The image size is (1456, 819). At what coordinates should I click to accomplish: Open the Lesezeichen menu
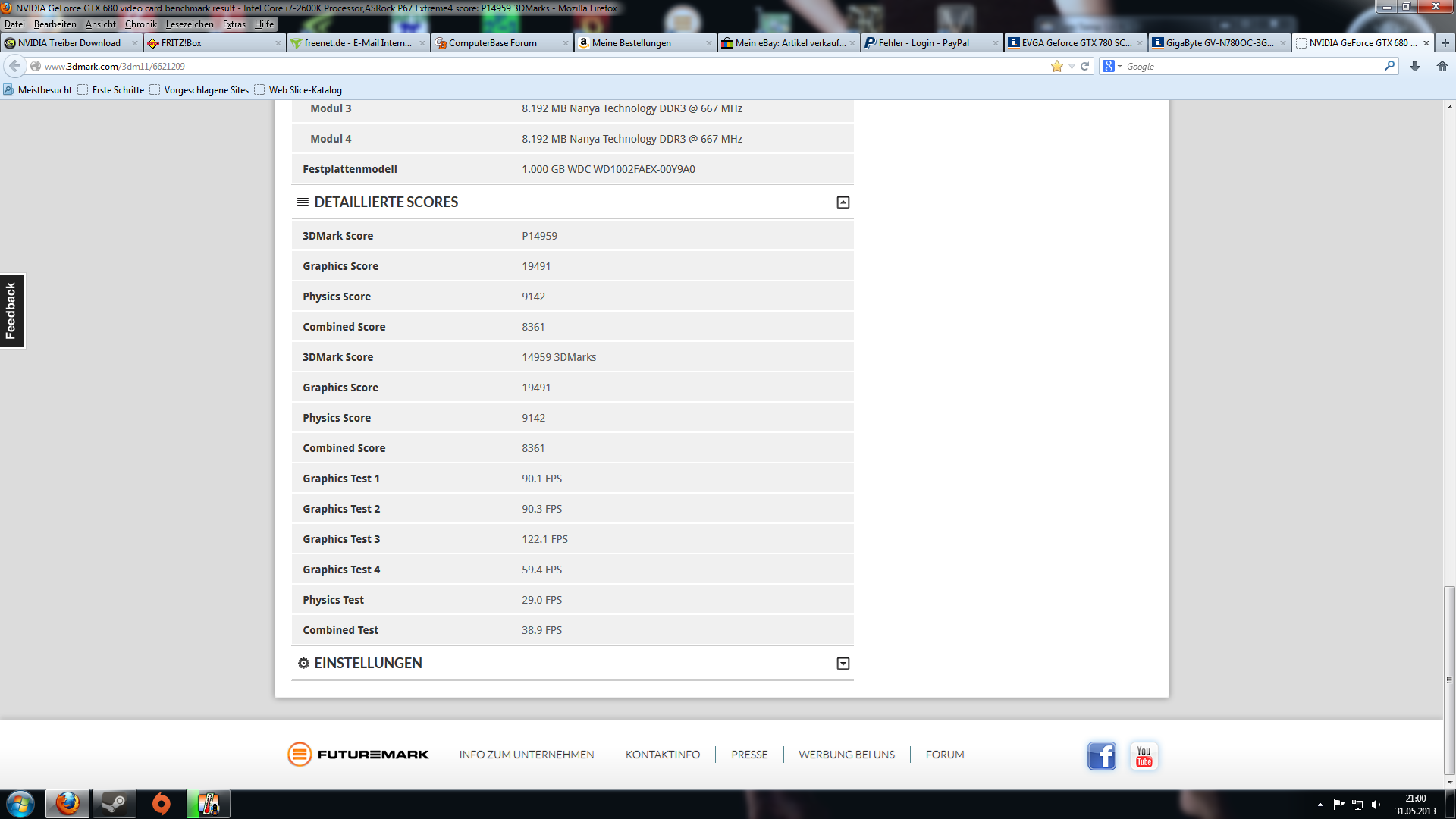tap(190, 24)
